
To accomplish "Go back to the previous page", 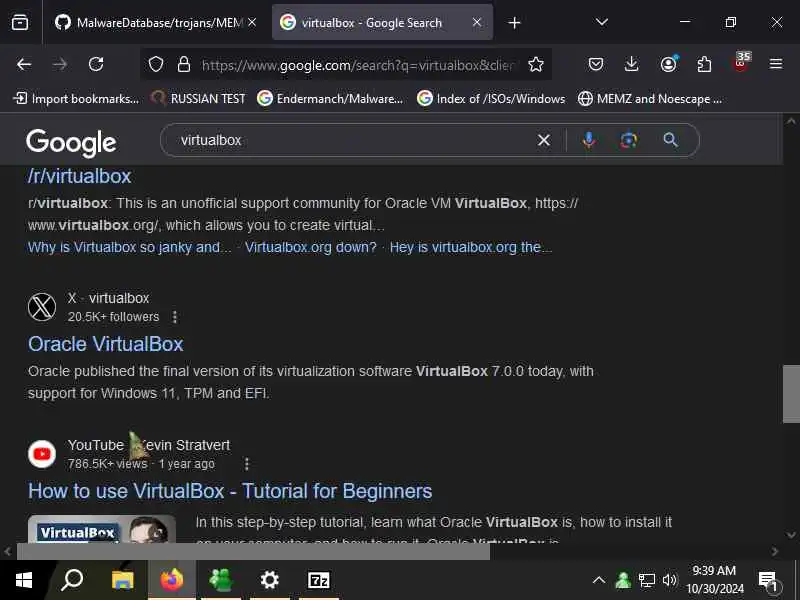I will [24, 64].
